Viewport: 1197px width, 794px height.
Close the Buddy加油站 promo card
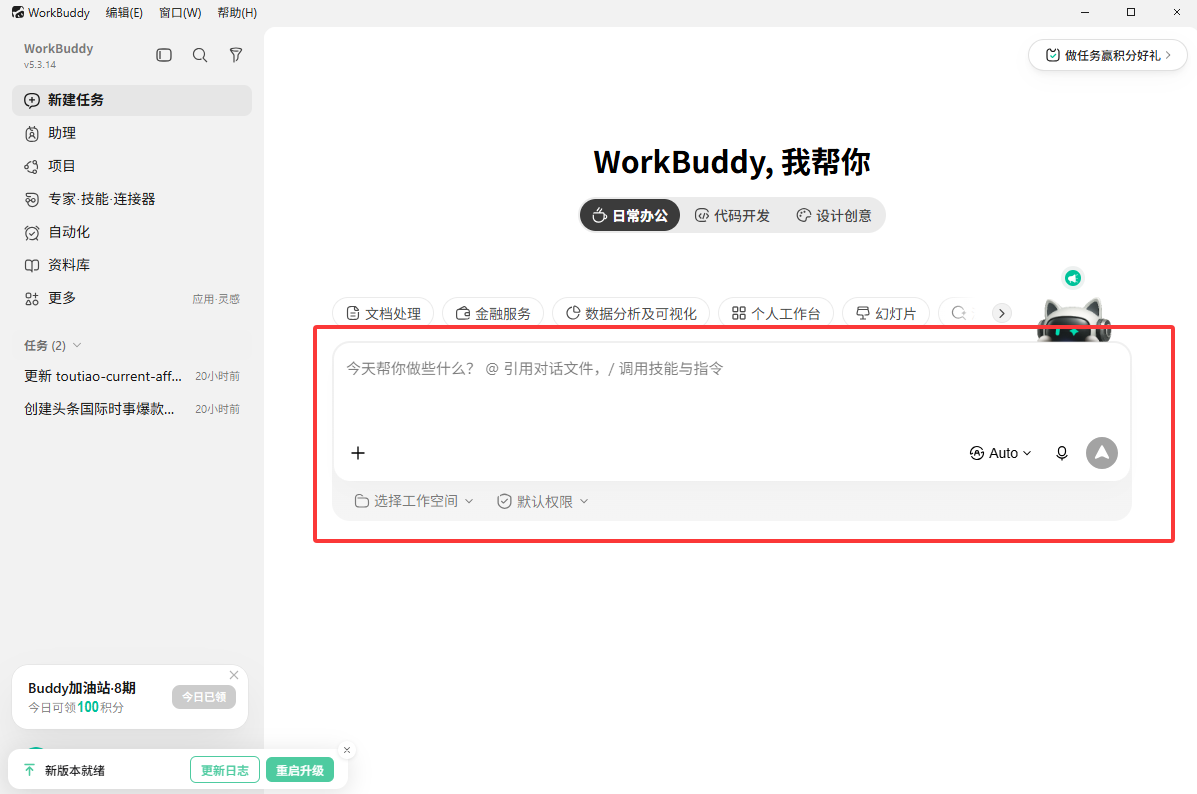coord(234,675)
